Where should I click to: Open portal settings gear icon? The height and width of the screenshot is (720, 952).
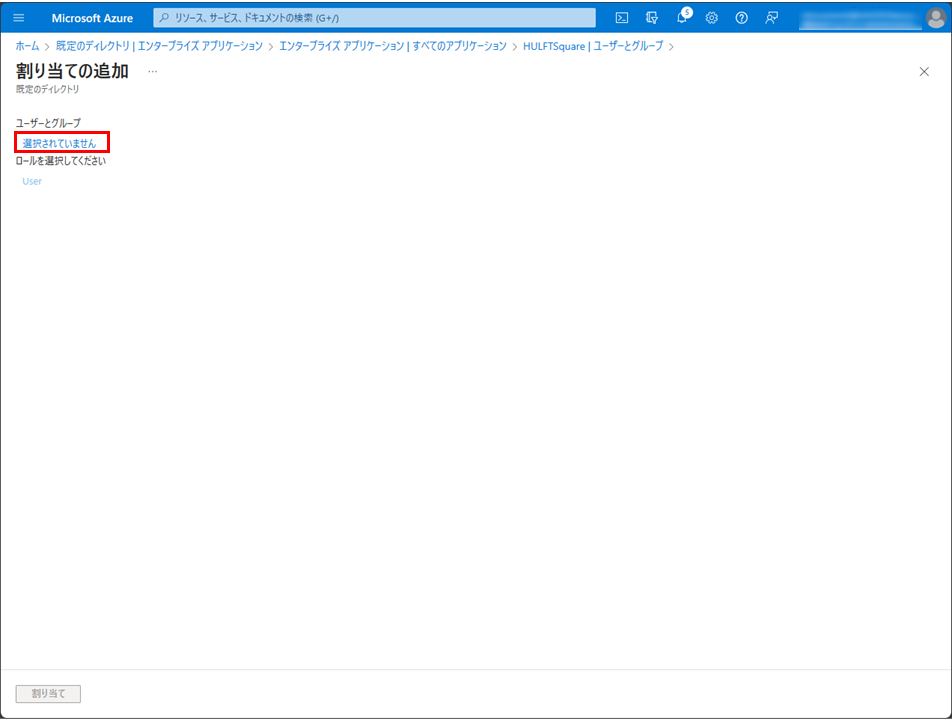click(x=712, y=18)
